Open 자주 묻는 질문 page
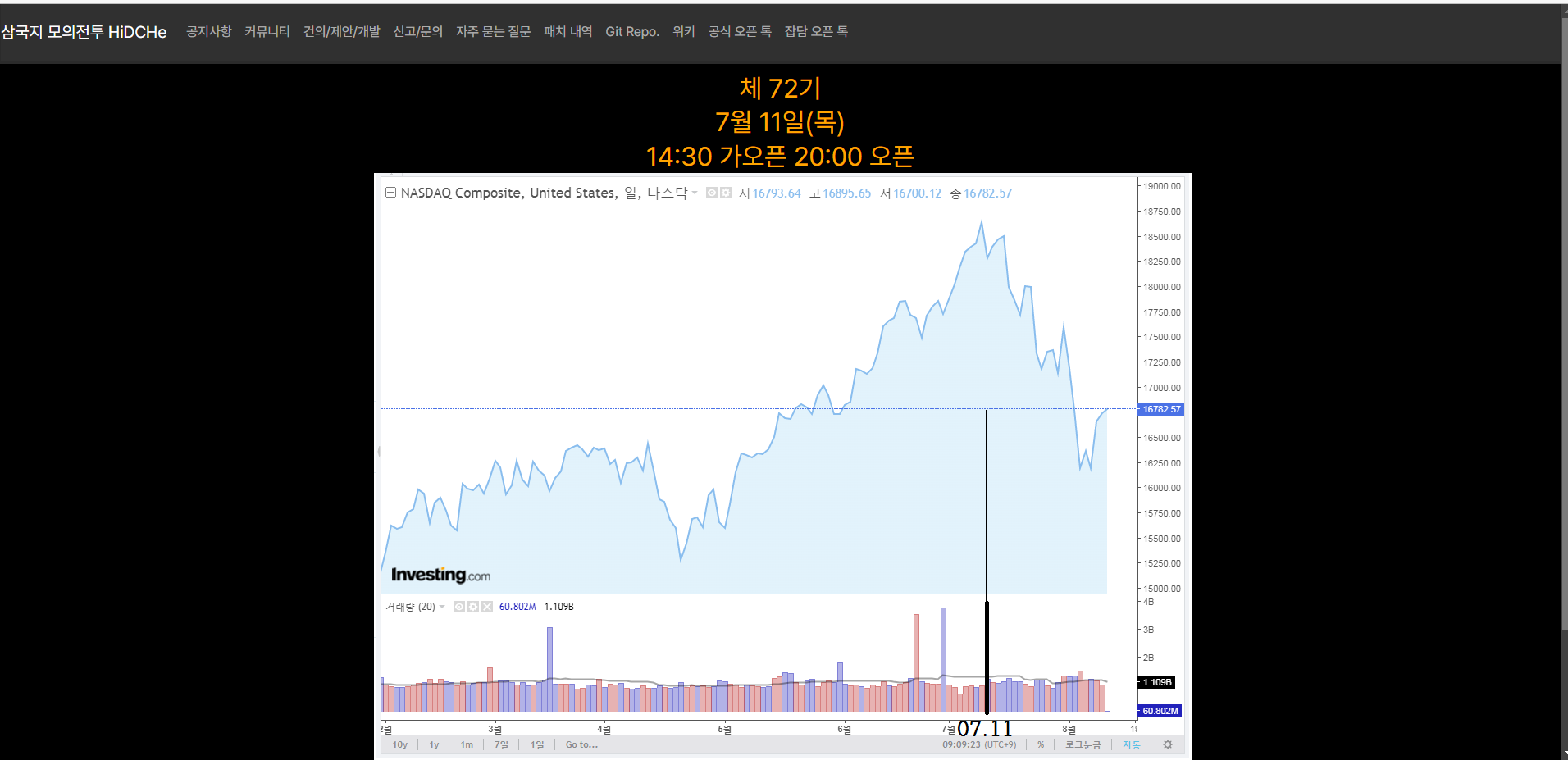 tap(494, 31)
